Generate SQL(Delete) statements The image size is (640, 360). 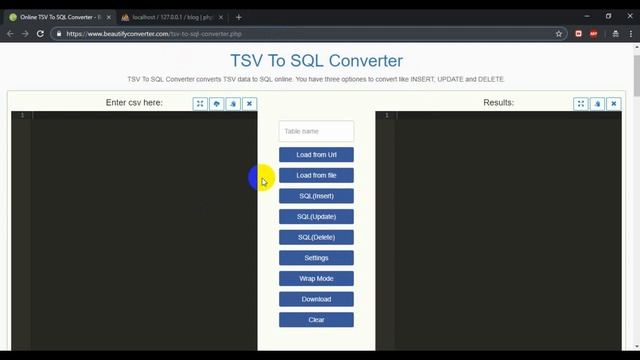[x=316, y=237]
